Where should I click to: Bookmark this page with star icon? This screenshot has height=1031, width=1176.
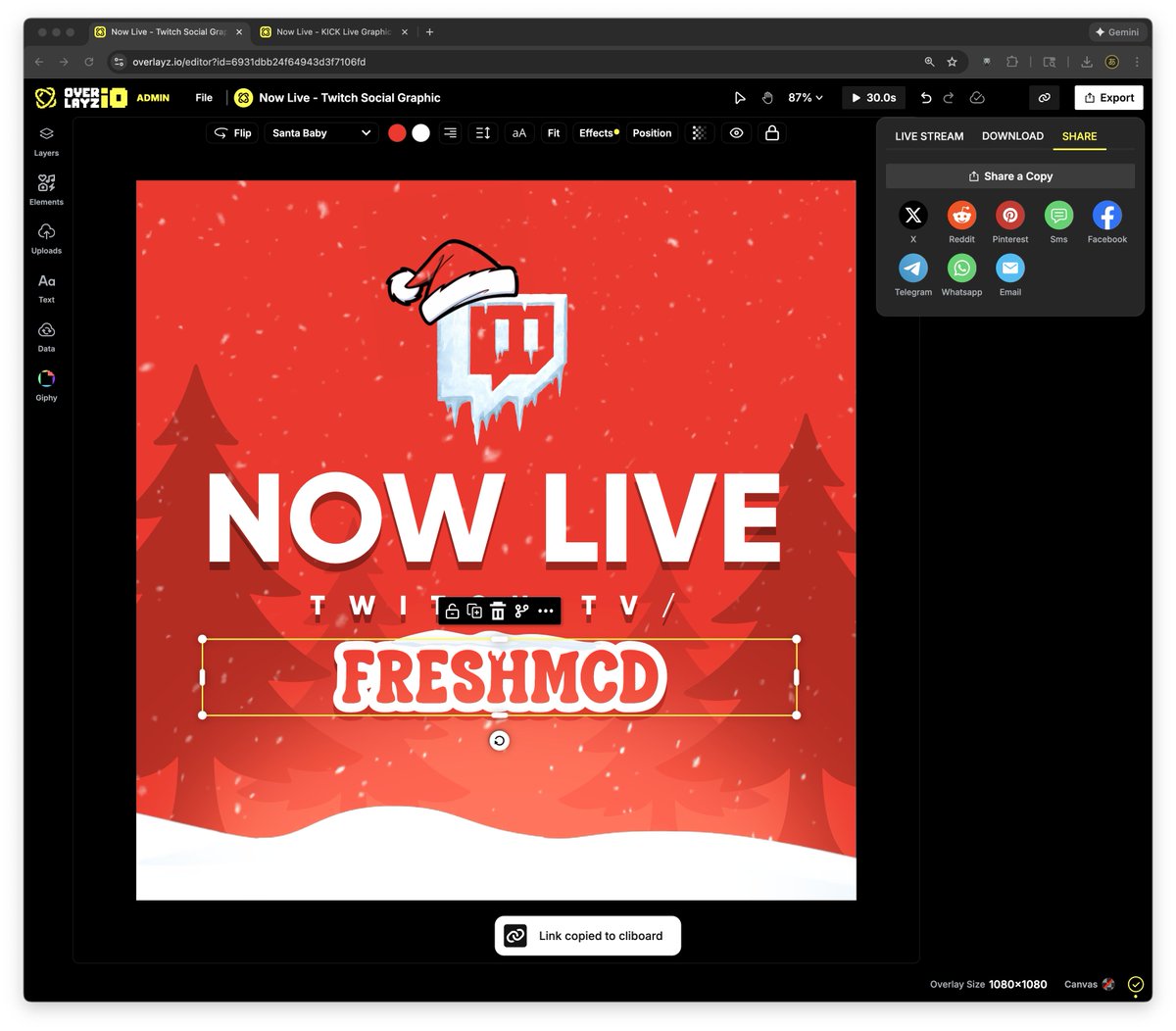pos(952,62)
